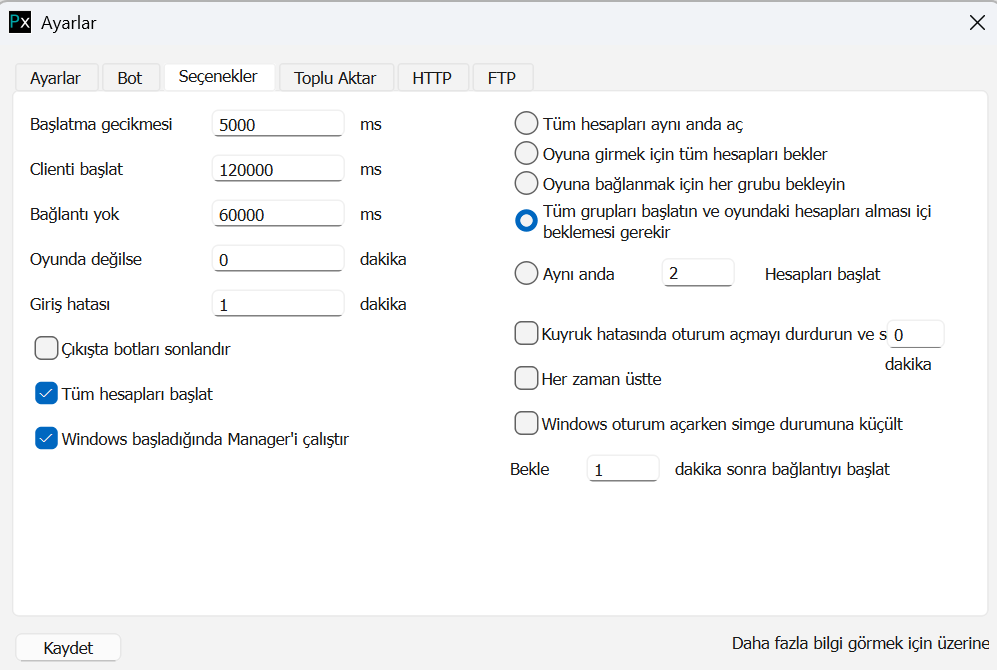Screen dimensions: 997x670
Task: Switch to the Ayarlar tab
Action: (56, 78)
